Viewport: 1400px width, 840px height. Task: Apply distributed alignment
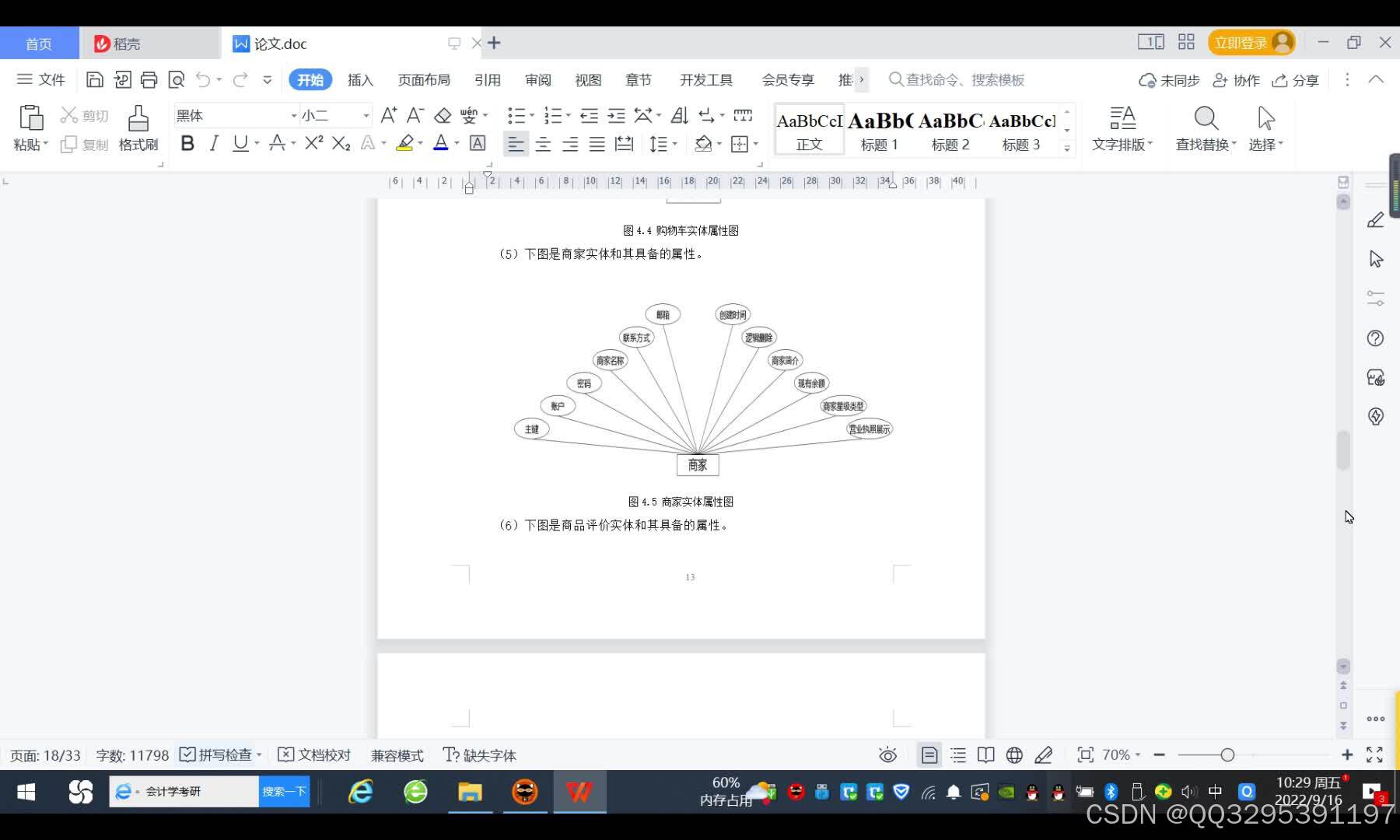(624, 144)
